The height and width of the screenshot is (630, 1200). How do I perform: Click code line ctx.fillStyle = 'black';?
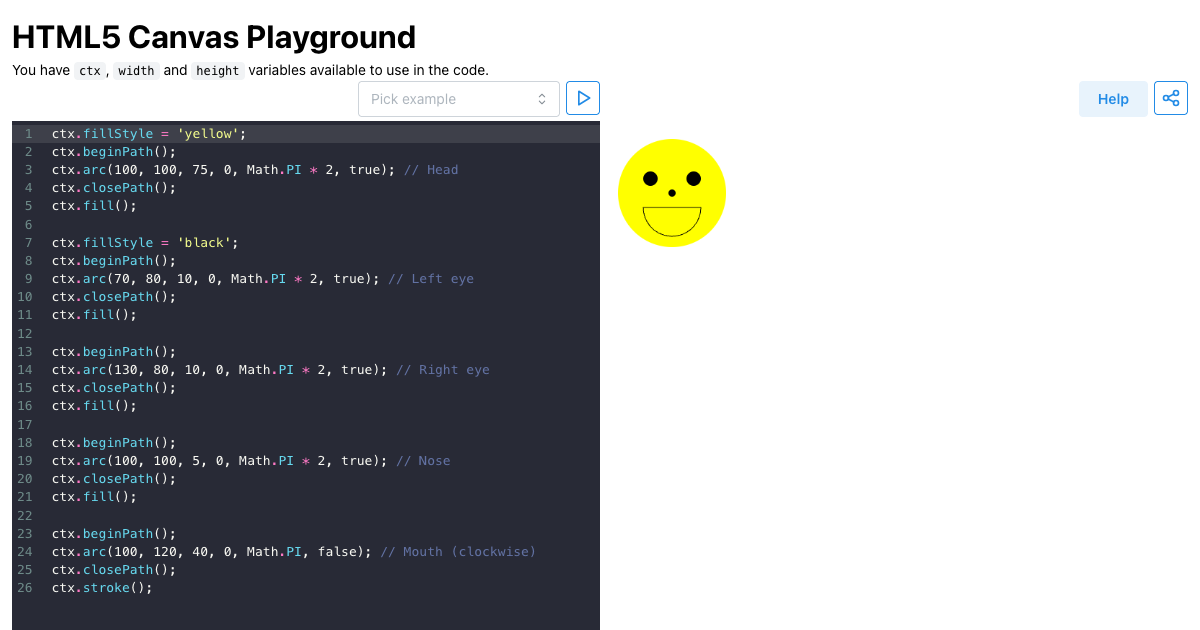pos(145,242)
